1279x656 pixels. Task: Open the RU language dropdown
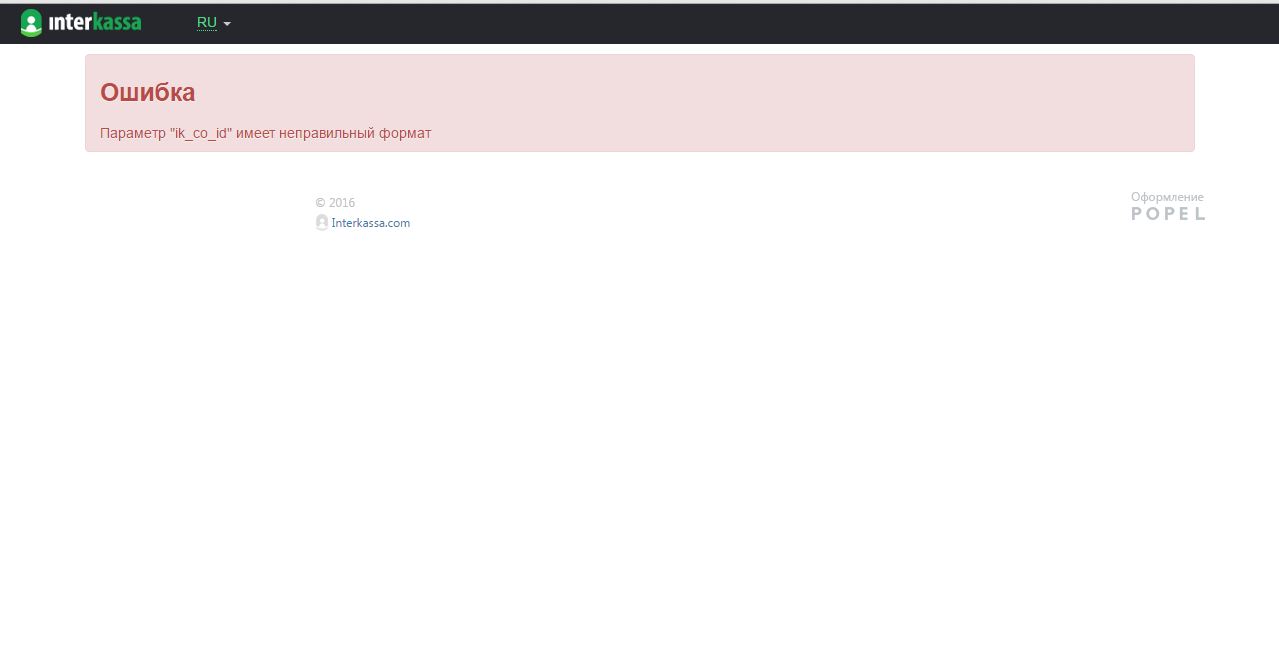coord(207,23)
